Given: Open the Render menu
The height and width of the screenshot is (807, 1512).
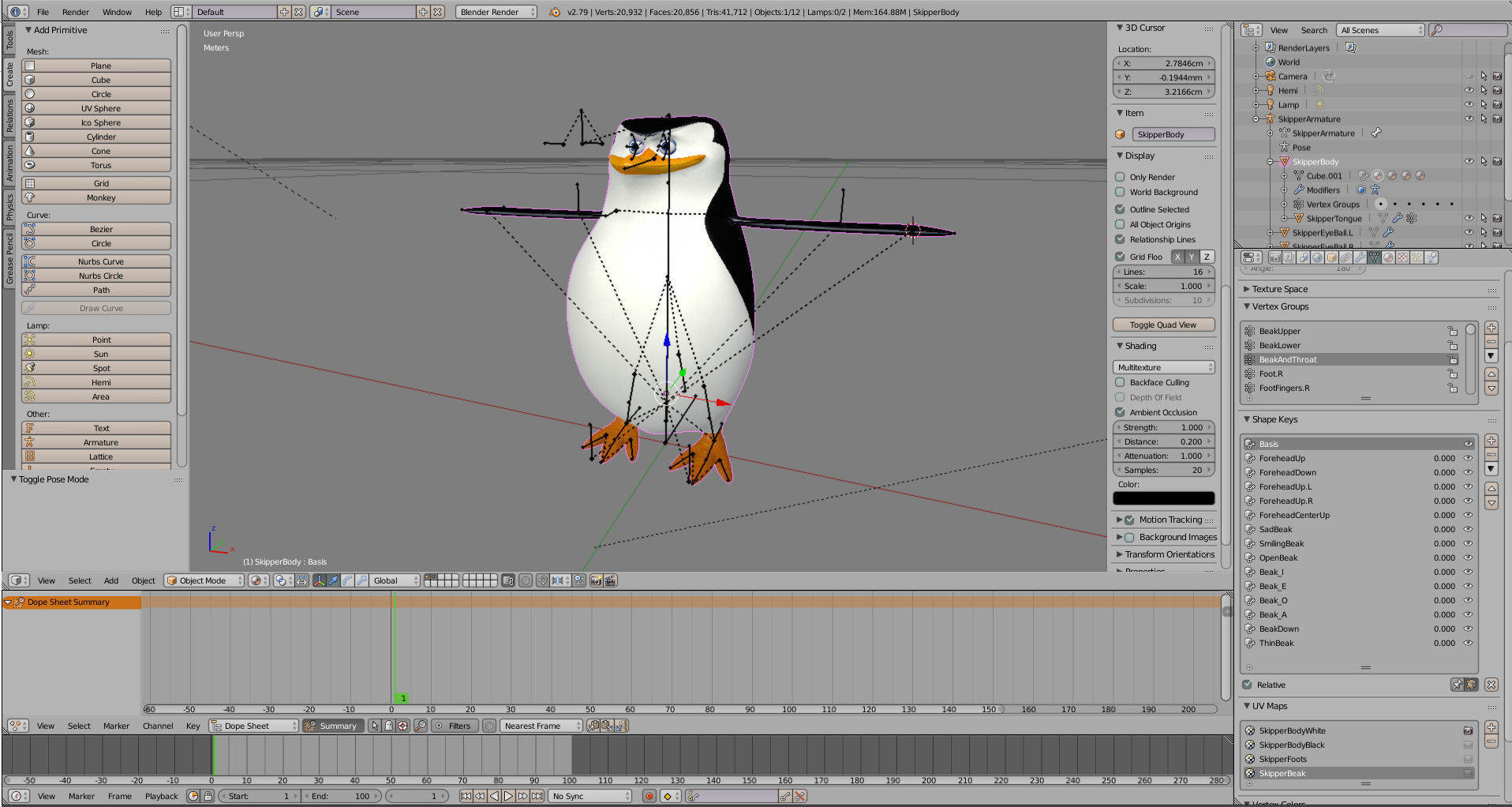Looking at the screenshot, I should pyautogui.click(x=76, y=12).
